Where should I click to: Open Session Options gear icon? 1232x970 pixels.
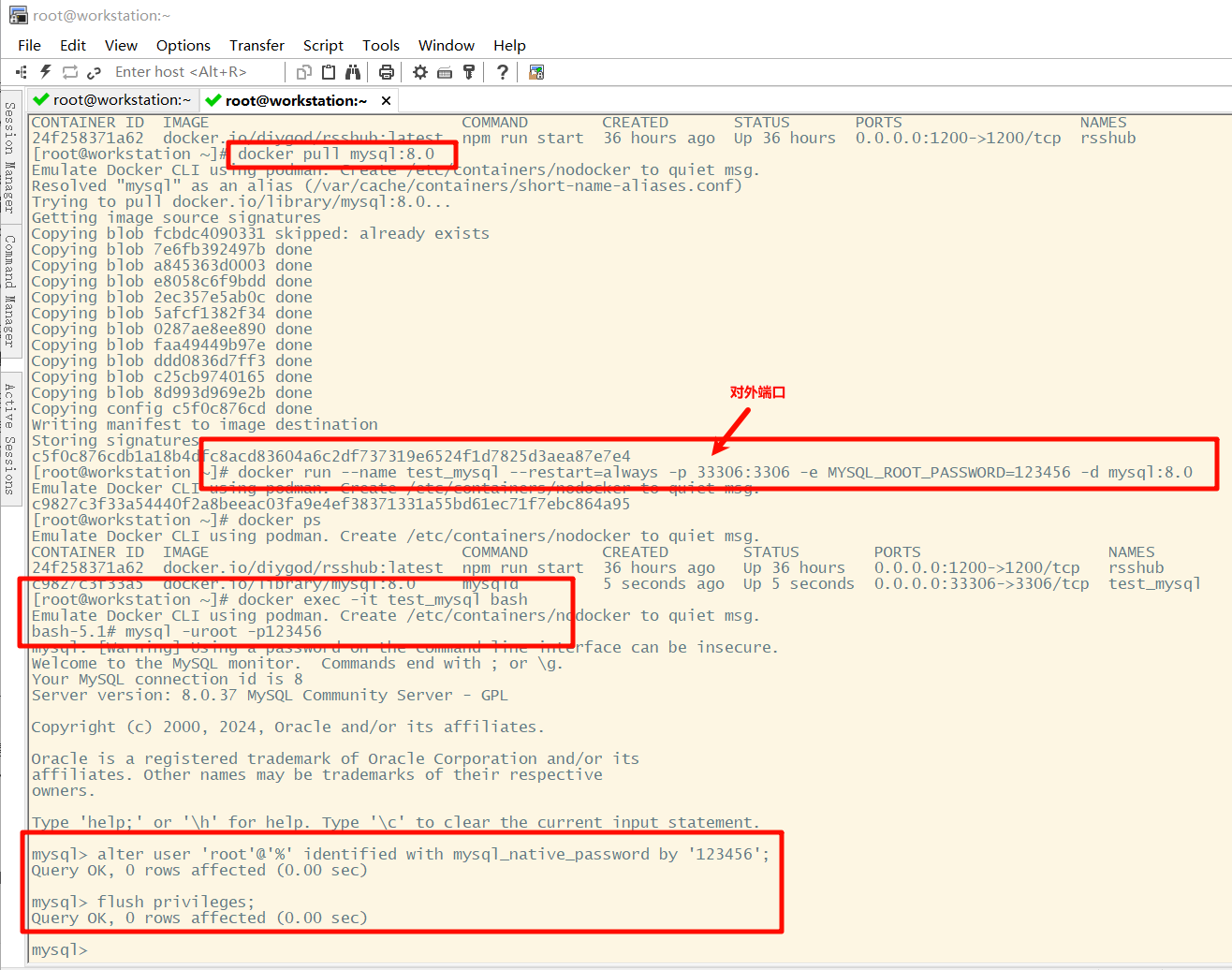[420, 72]
